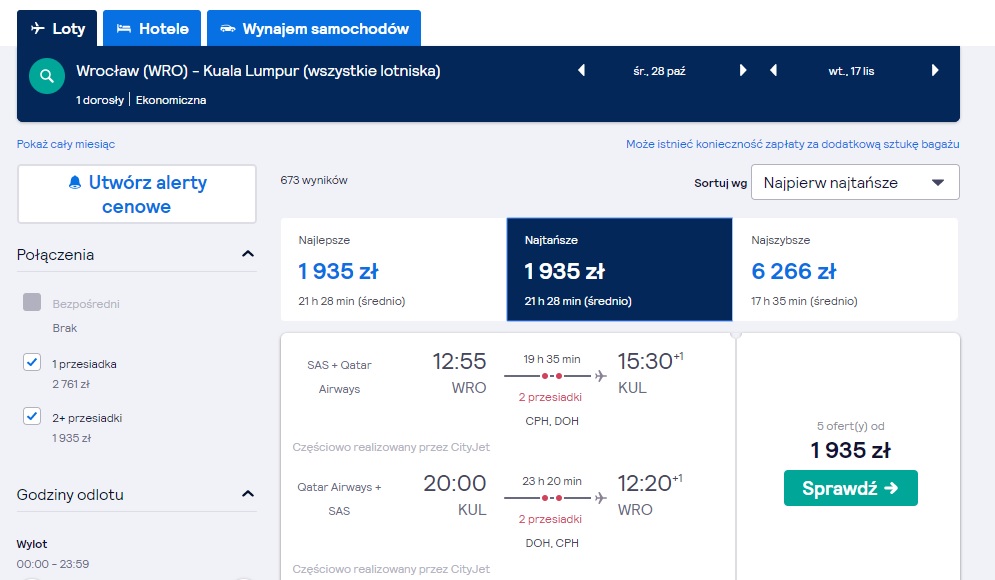Click Wrocław (WRO) – Kuala Lumpur route text
Screen dimensions: 995x580
(258, 70)
